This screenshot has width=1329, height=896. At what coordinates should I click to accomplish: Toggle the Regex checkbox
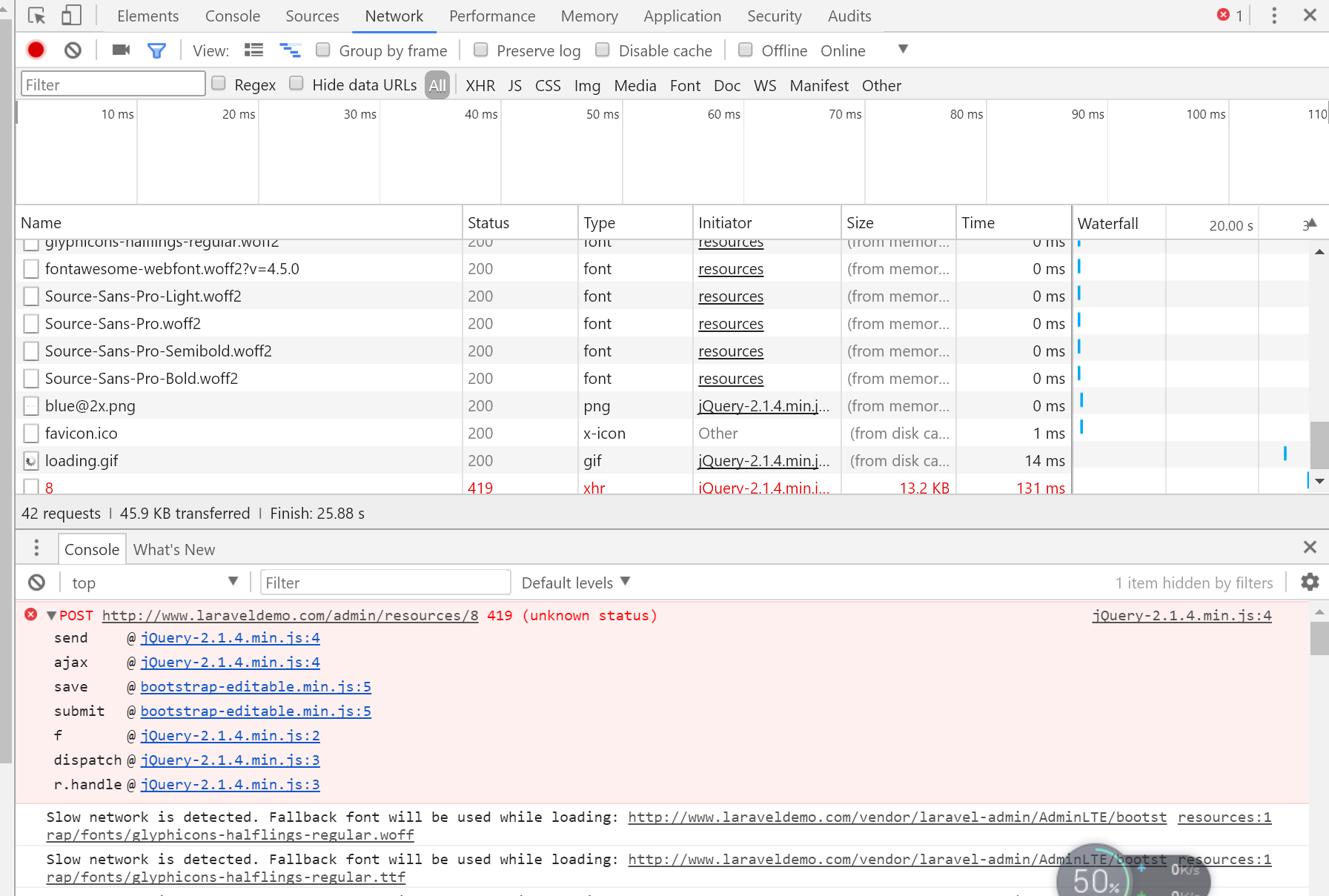pyautogui.click(x=219, y=84)
